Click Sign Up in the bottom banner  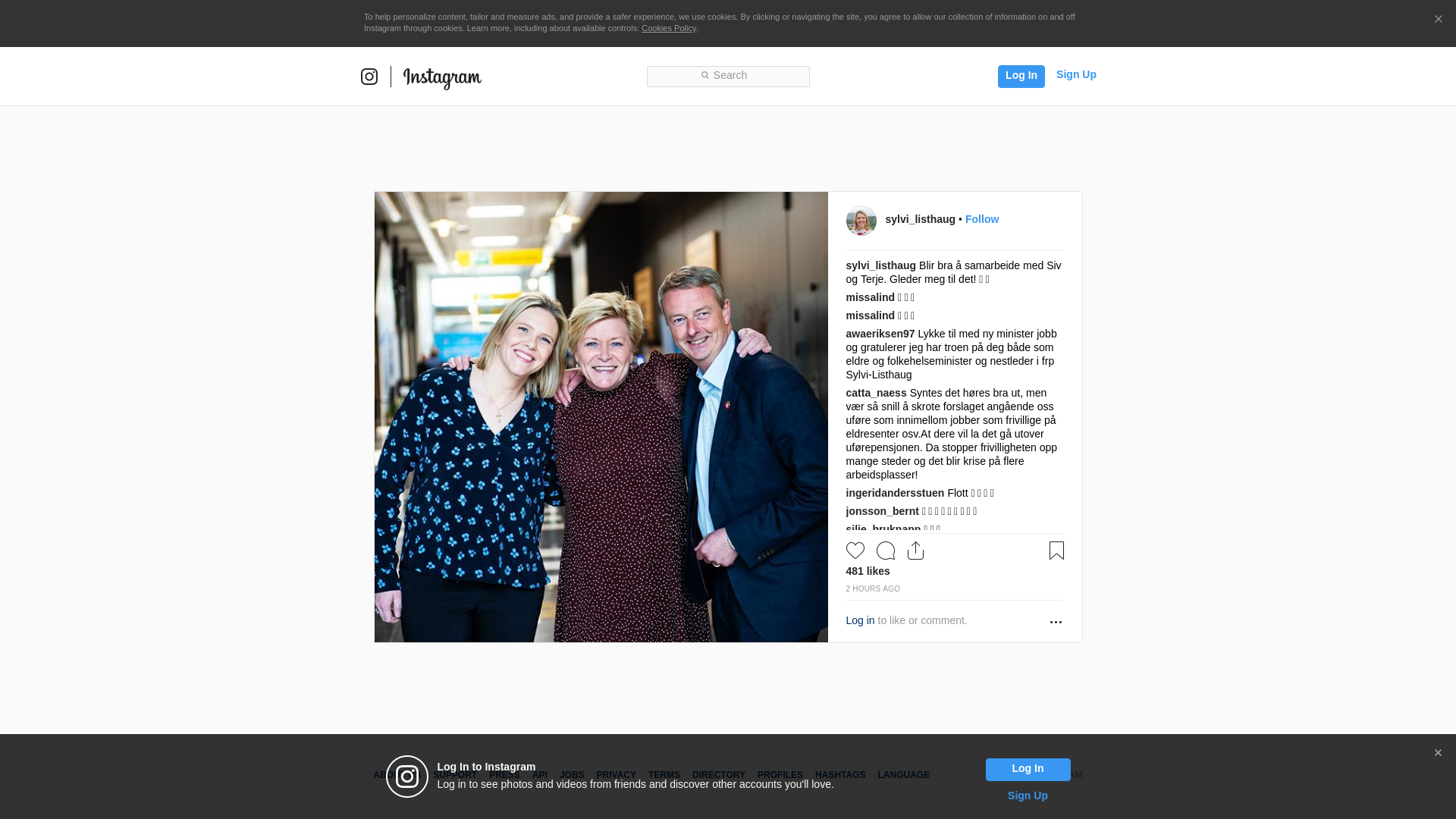1028,795
